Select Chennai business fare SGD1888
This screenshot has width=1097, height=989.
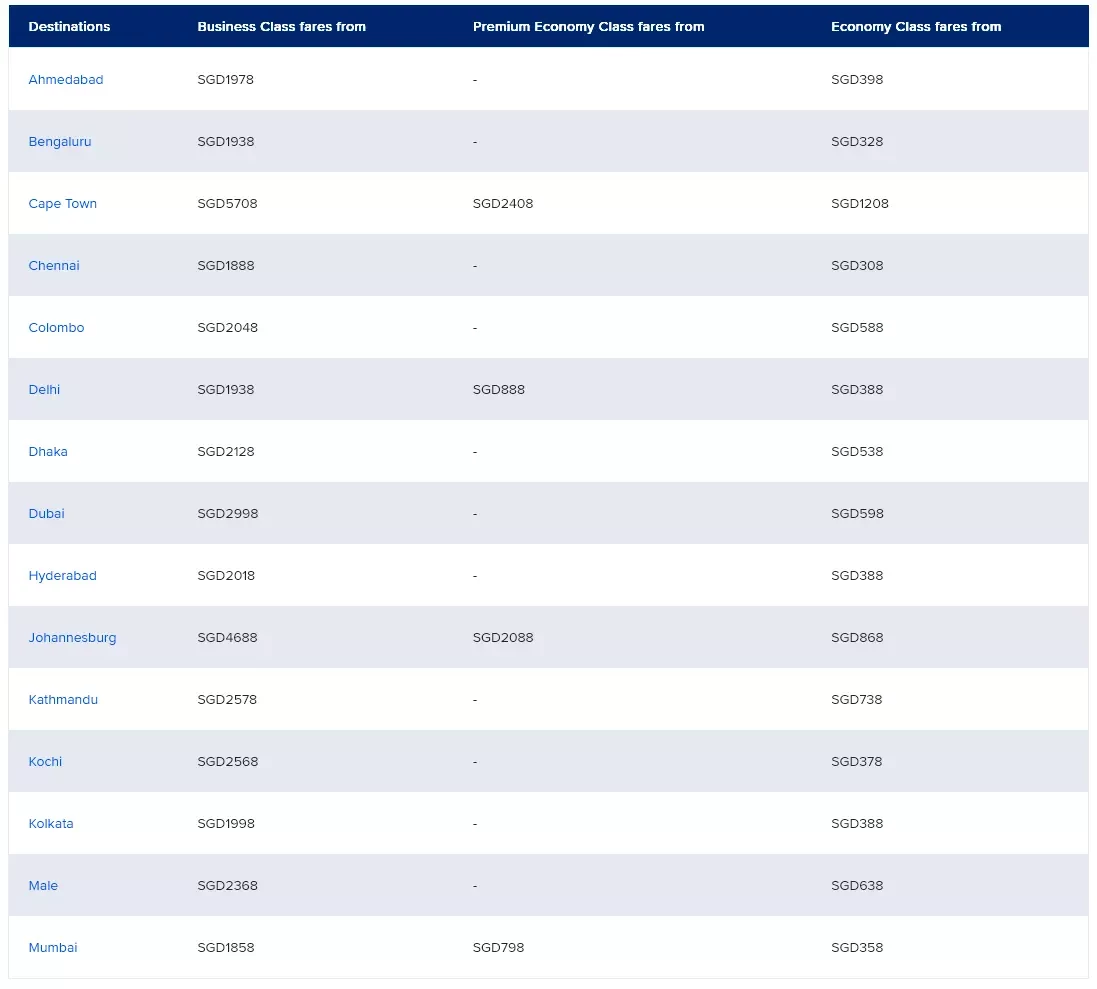[226, 266]
